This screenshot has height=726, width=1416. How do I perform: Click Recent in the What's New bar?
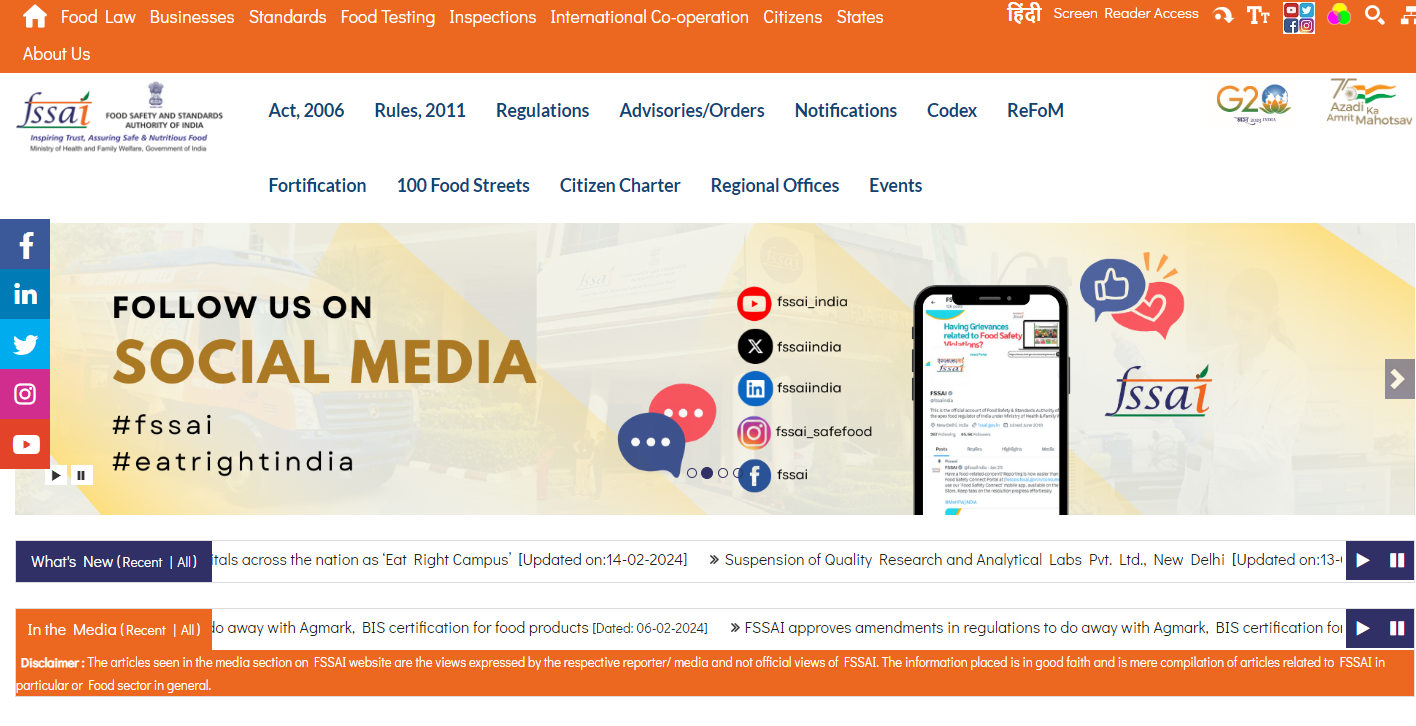coord(142,562)
